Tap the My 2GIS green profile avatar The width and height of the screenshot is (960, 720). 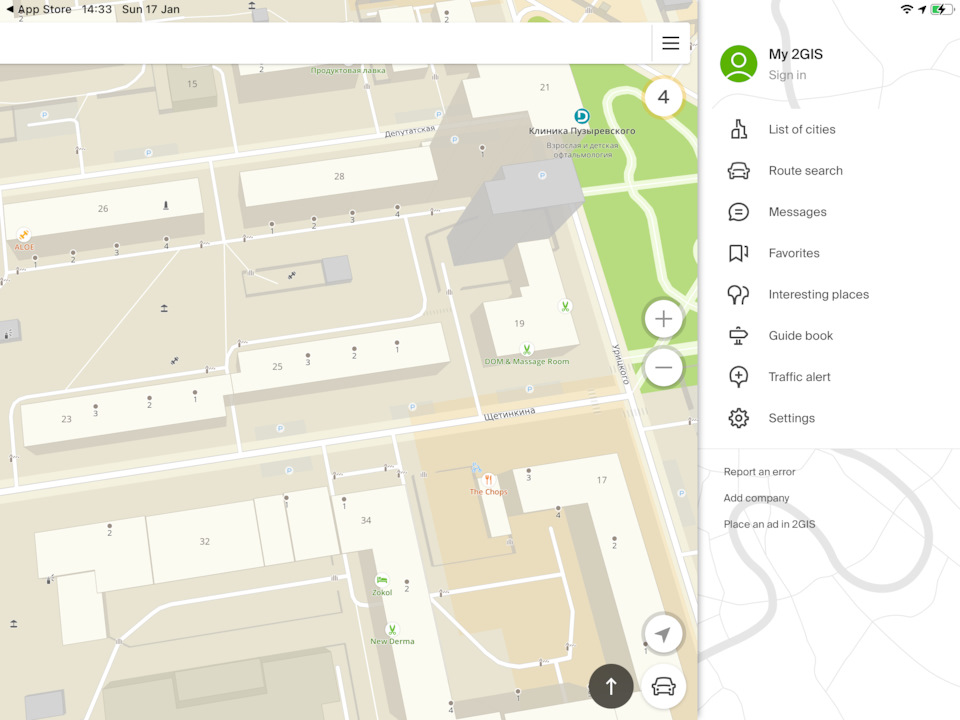pyautogui.click(x=738, y=64)
